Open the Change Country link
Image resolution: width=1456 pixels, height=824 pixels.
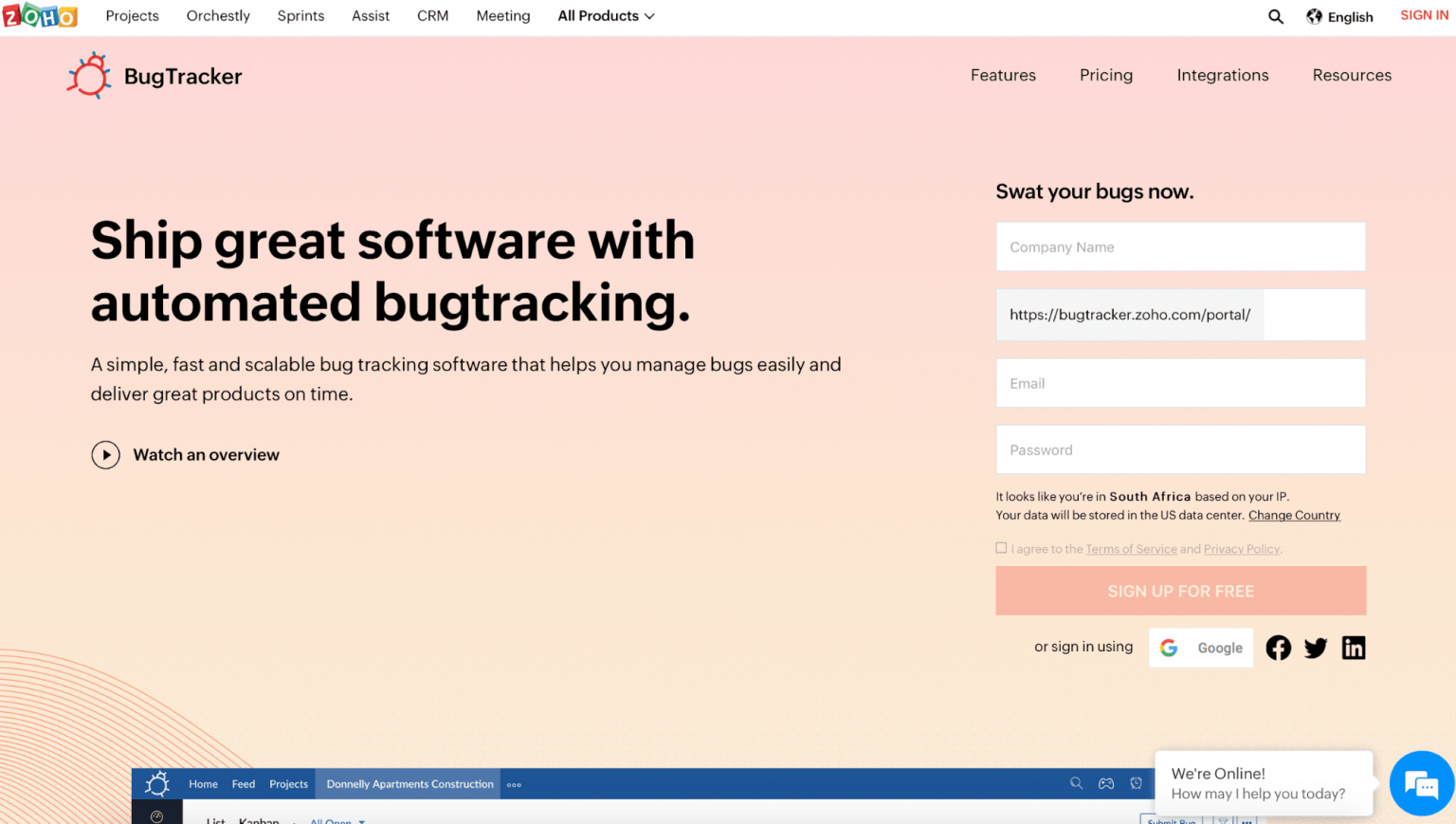pos(1294,515)
